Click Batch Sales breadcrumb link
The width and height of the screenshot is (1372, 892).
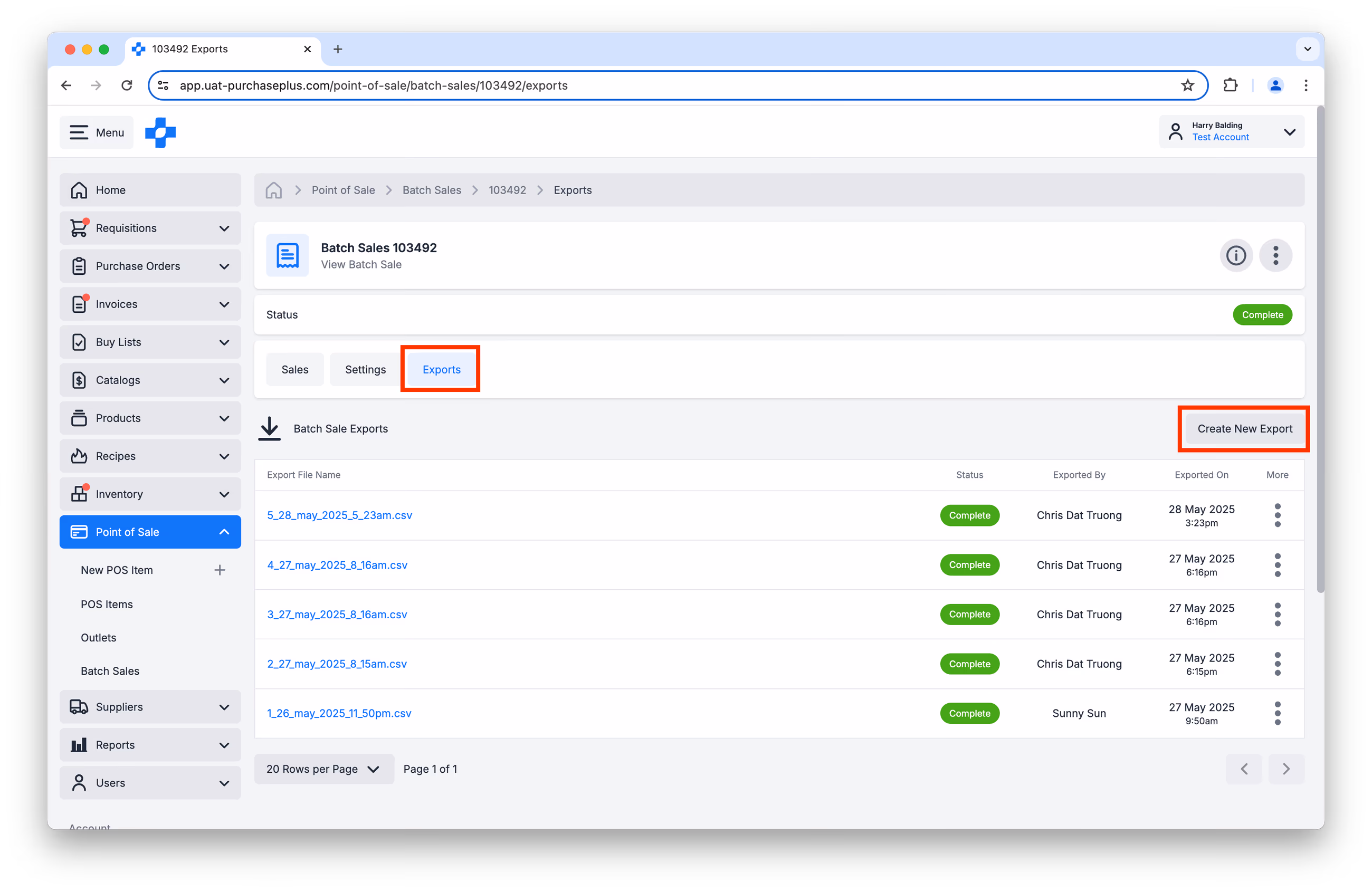(x=431, y=190)
